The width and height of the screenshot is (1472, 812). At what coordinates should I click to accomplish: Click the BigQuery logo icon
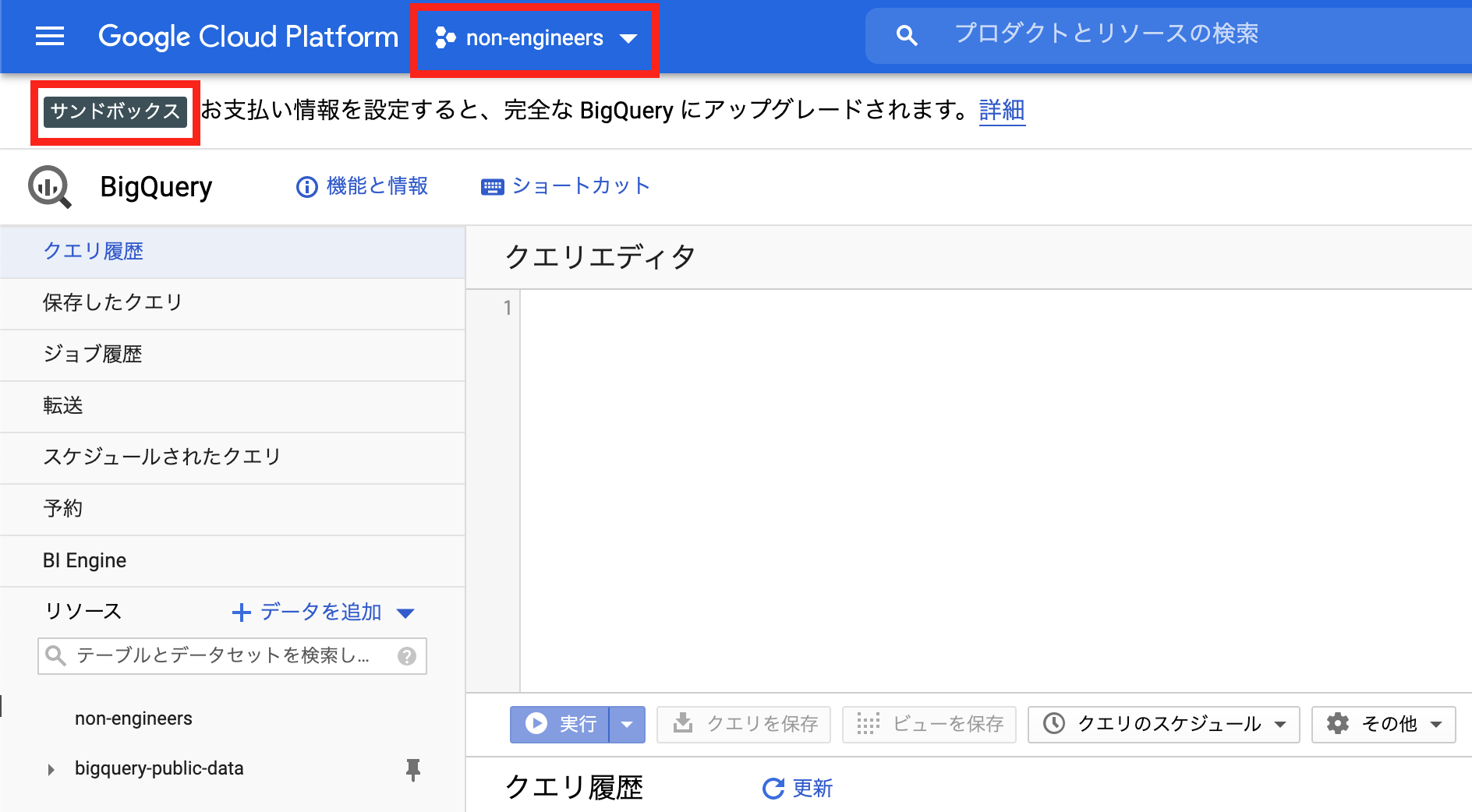tap(50, 187)
